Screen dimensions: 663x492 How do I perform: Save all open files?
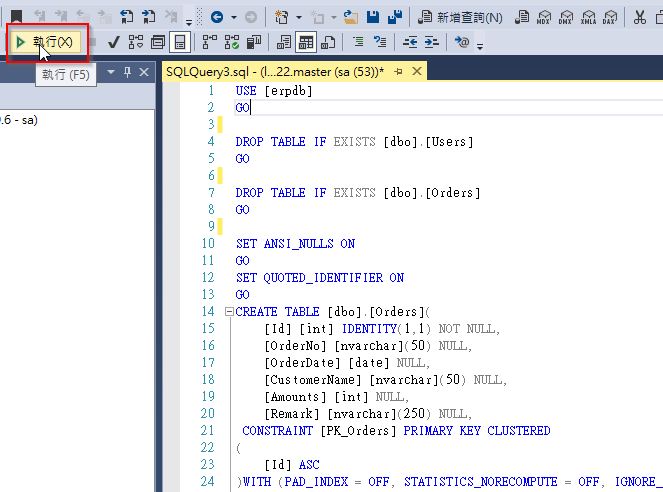(395, 17)
